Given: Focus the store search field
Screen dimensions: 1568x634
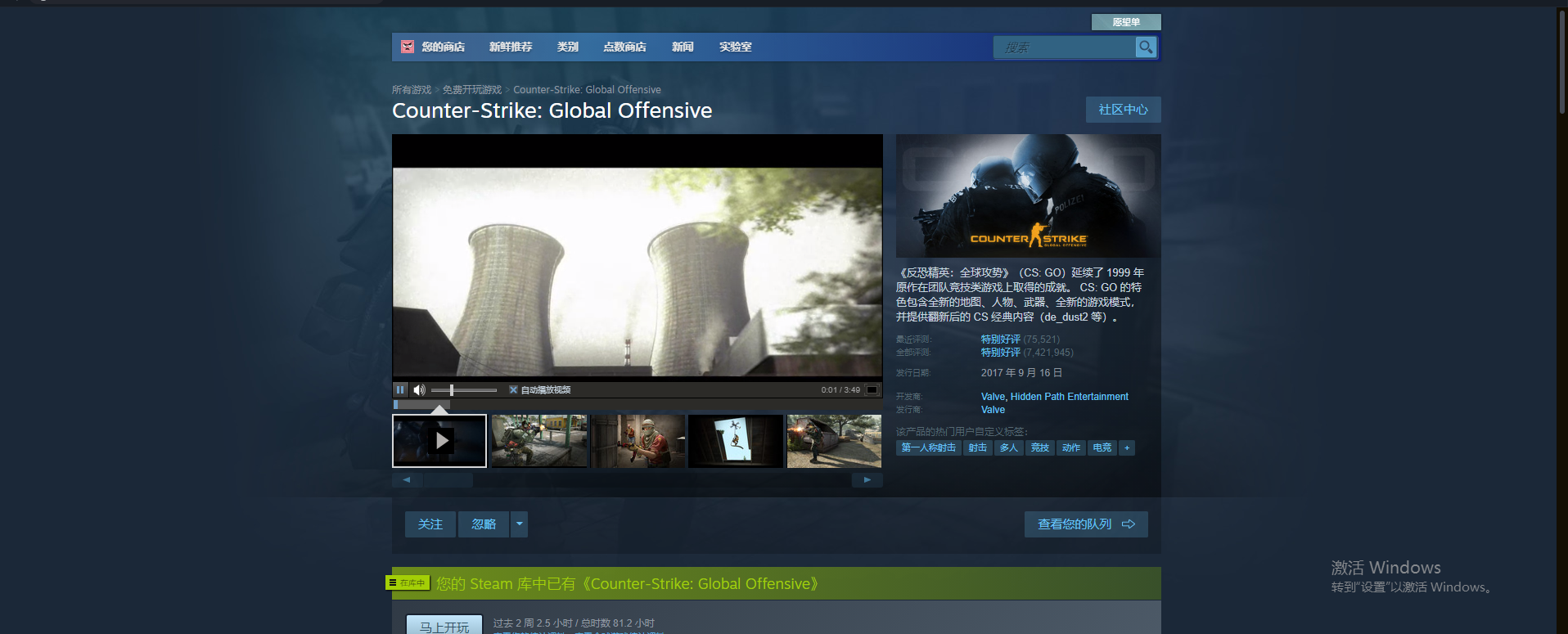Looking at the screenshot, I should coord(1065,47).
